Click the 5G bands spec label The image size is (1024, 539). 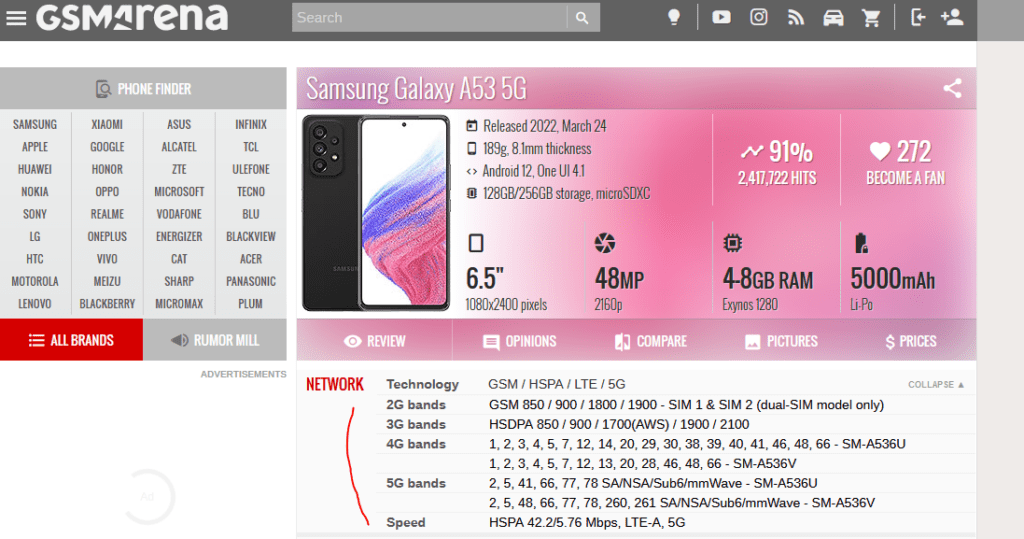pyautogui.click(x=415, y=483)
